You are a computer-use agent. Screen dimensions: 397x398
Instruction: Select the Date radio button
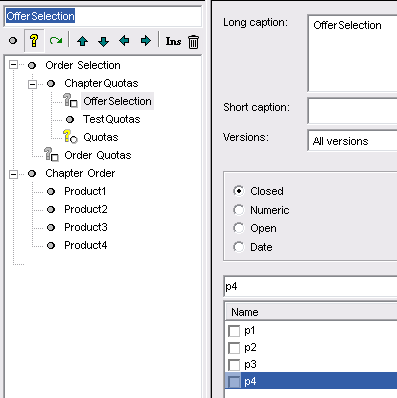point(239,247)
